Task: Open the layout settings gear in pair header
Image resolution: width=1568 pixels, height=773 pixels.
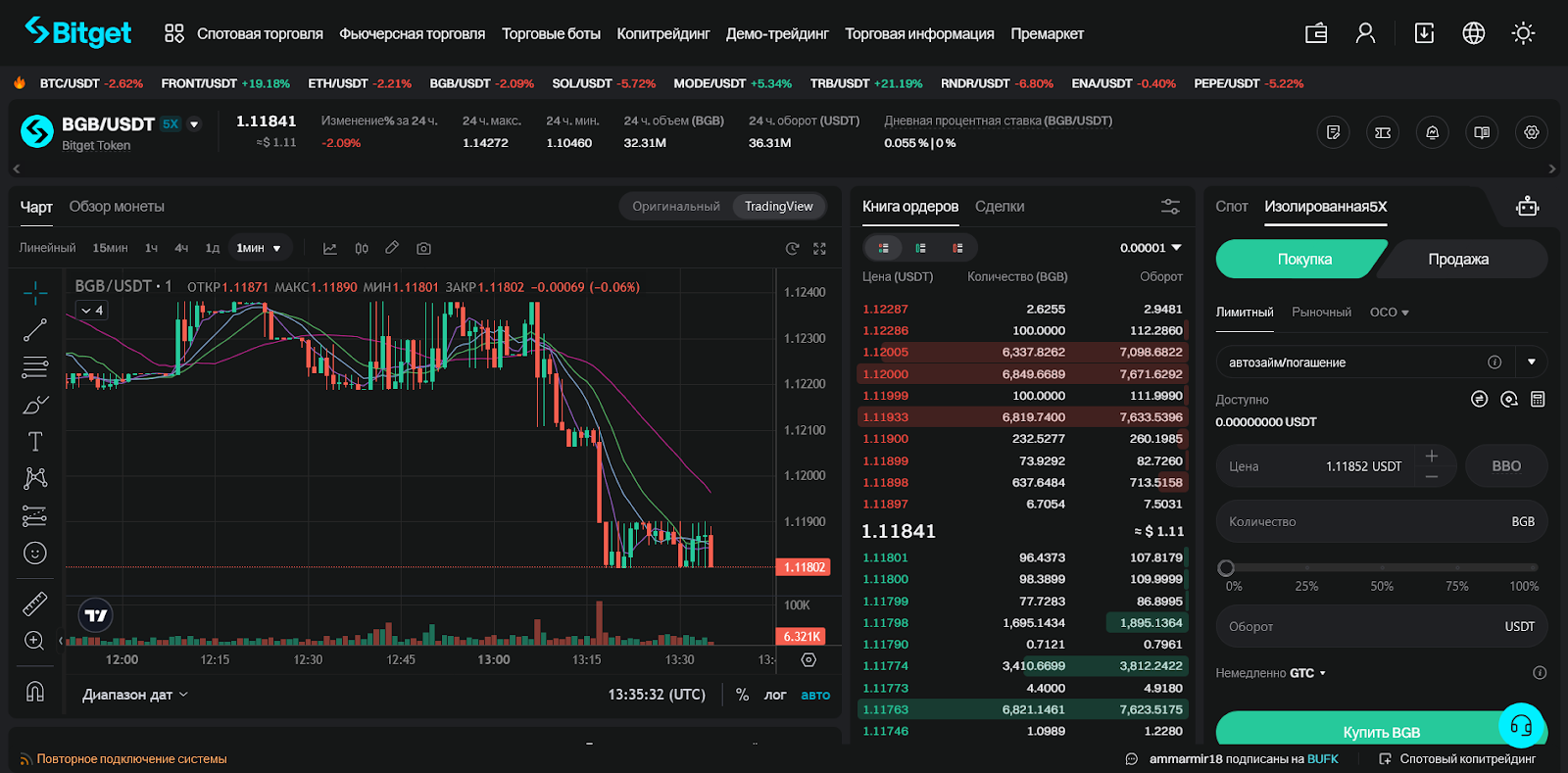Action: (x=1532, y=132)
